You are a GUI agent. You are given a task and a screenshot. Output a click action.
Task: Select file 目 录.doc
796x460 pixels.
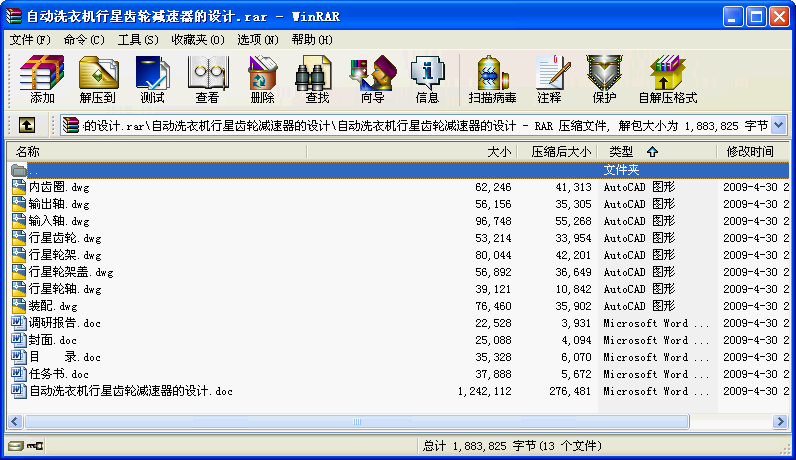(65, 357)
